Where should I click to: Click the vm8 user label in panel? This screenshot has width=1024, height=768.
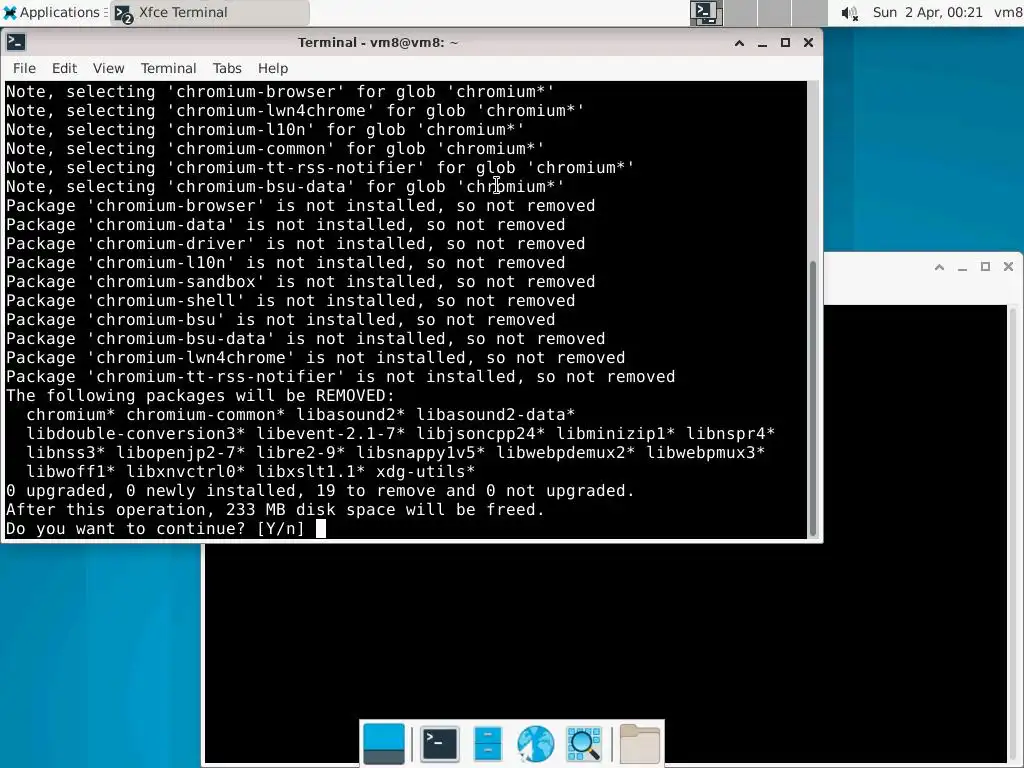[1008, 12]
